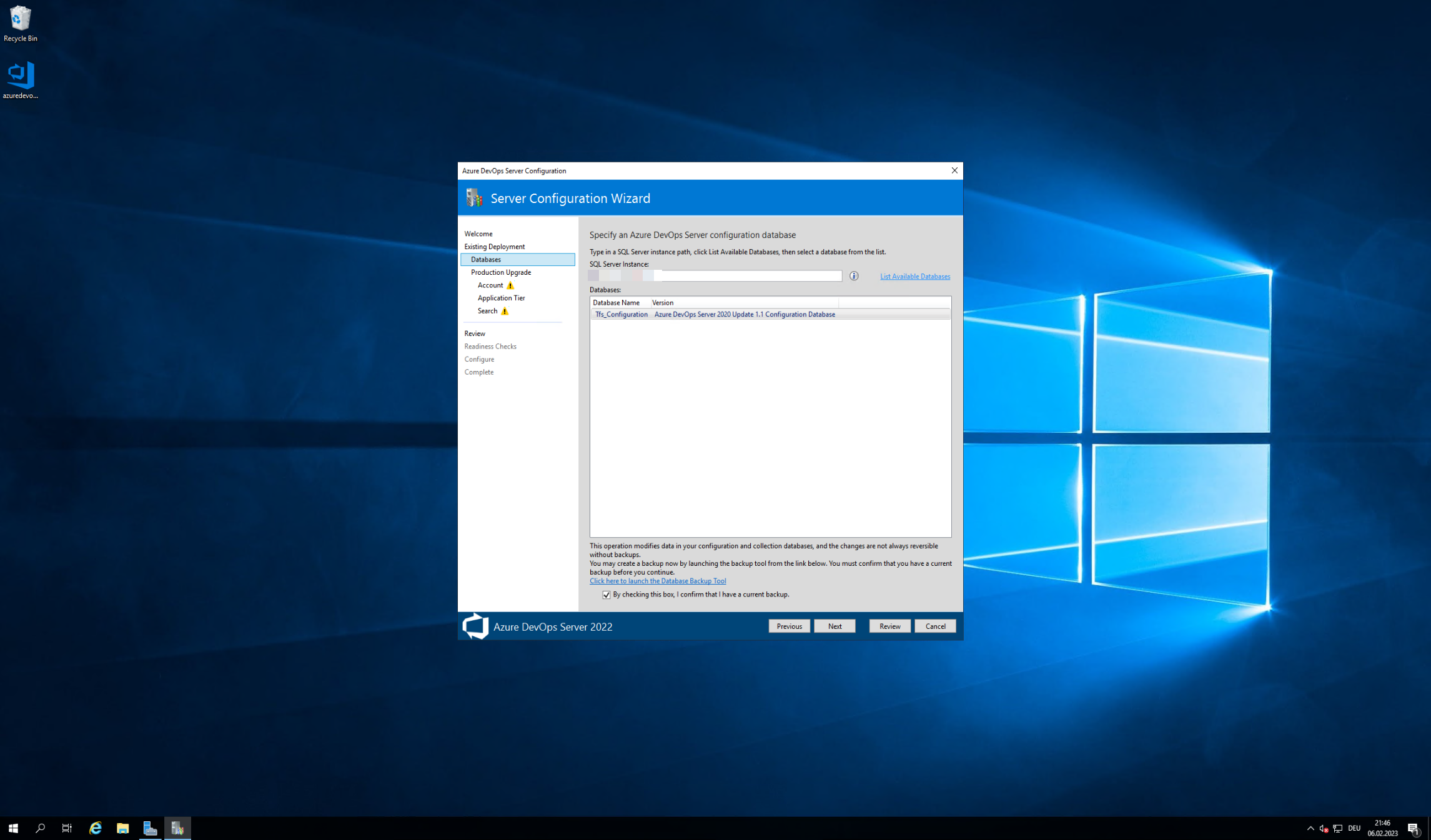Click the muted speaker tray icon
This screenshot has height=840, width=1431.
(1324, 829)
